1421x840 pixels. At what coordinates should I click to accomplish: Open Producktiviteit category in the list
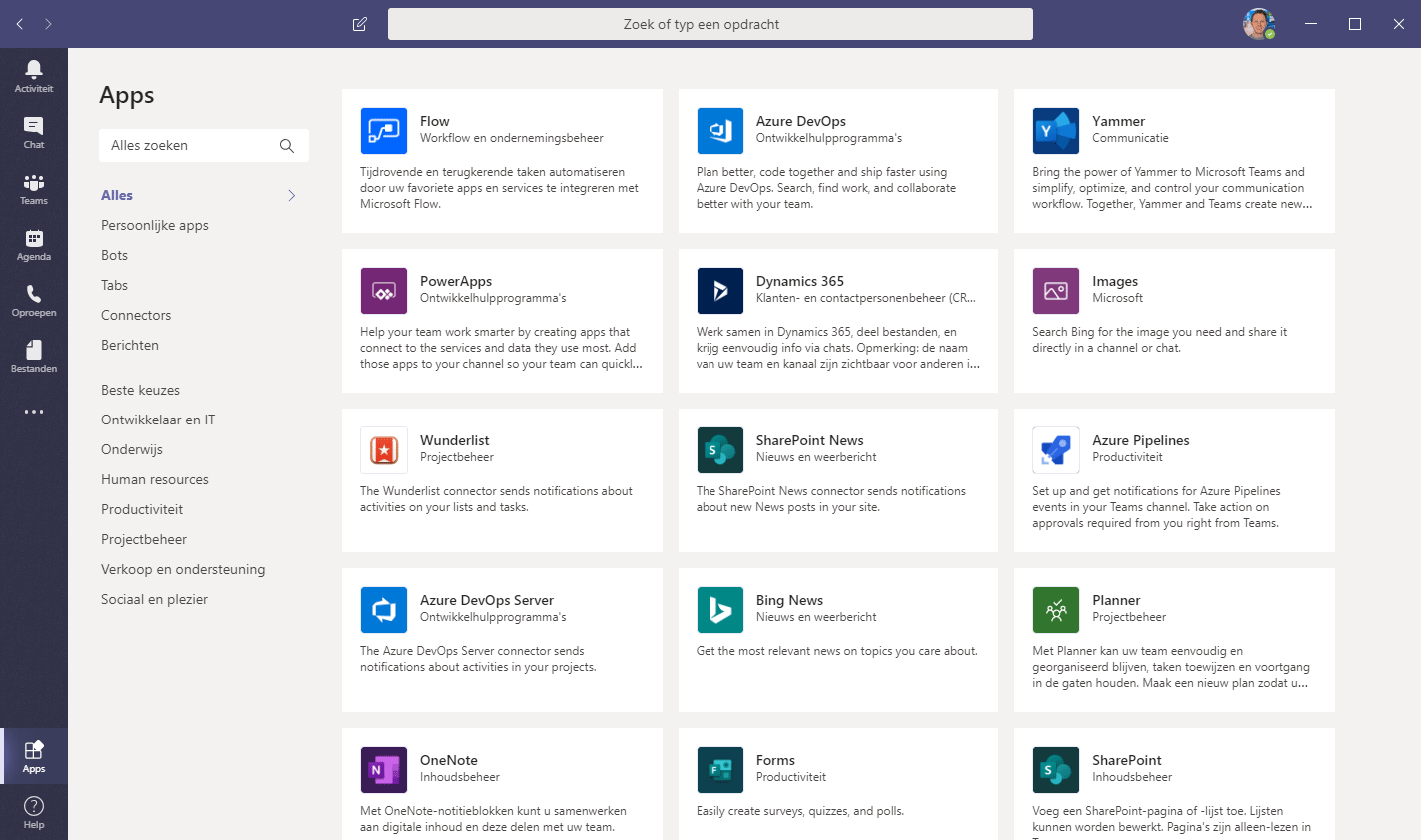pos(142,509)
